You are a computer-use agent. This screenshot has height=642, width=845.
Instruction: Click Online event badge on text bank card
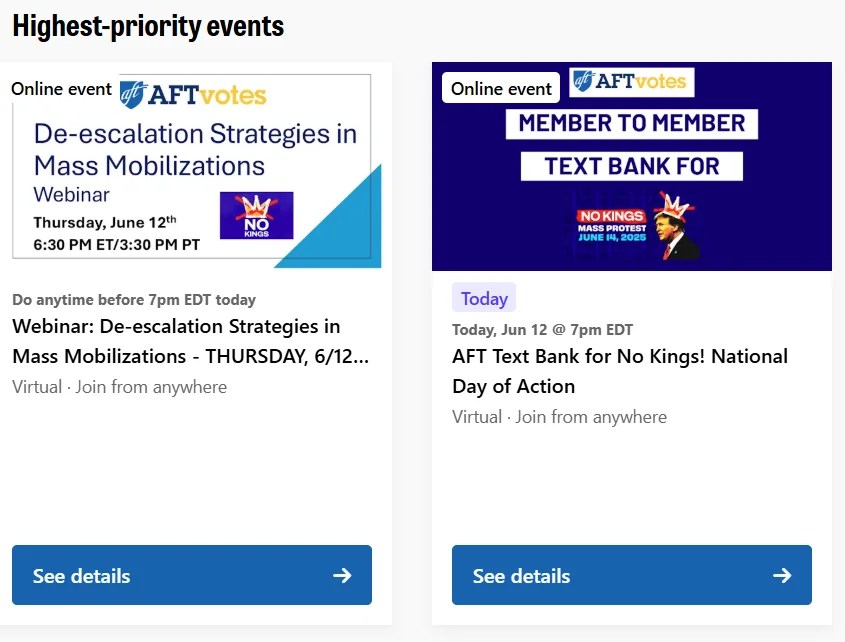point(501,89)
